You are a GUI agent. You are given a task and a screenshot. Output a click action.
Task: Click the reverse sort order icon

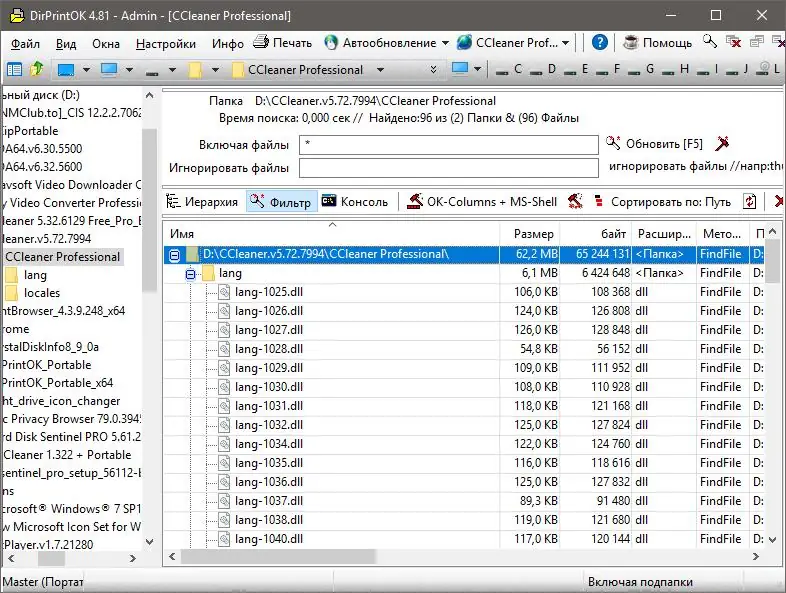[x=749, y=202]
